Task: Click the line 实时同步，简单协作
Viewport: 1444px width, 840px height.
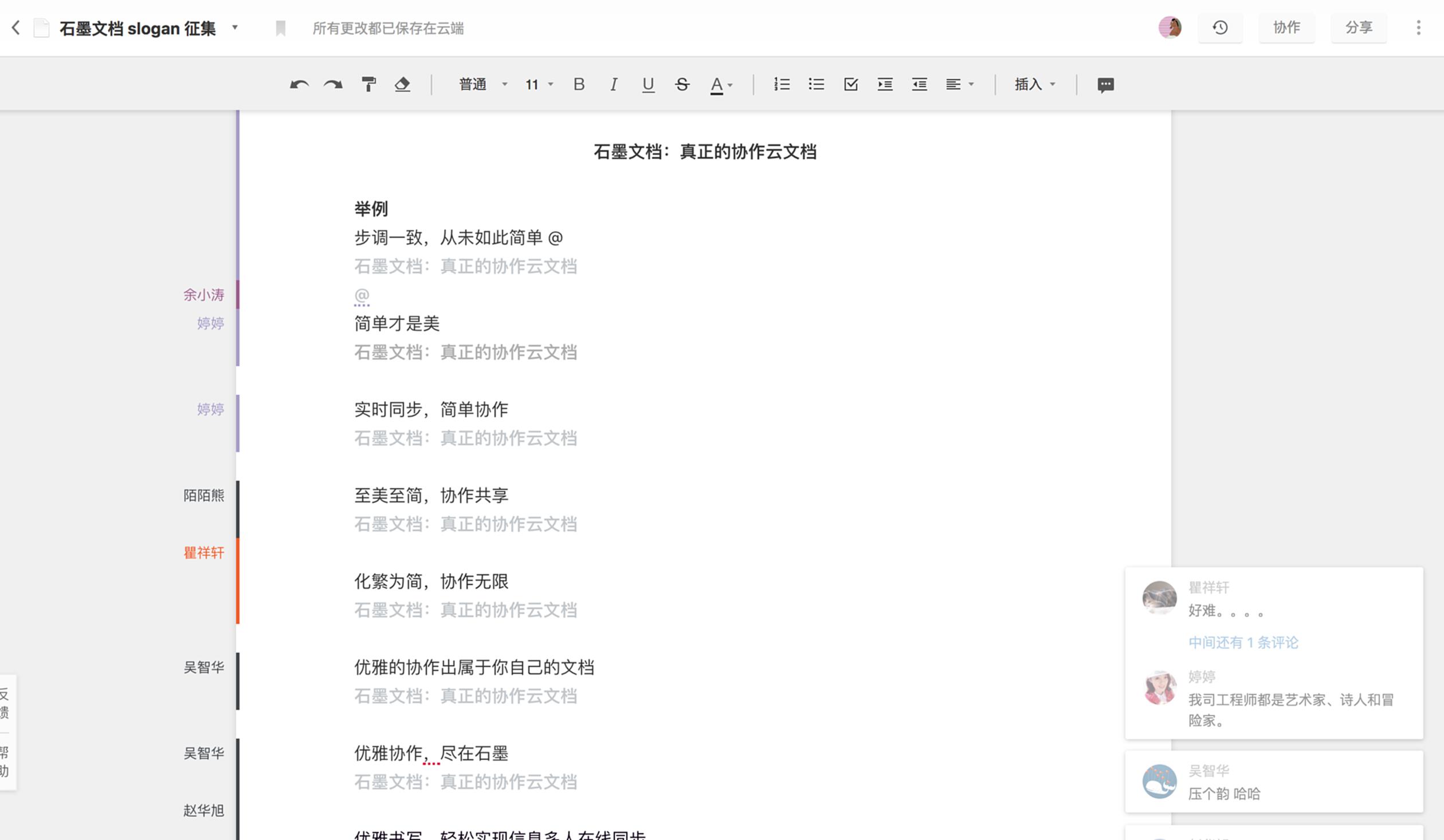Action: point(431,409)
